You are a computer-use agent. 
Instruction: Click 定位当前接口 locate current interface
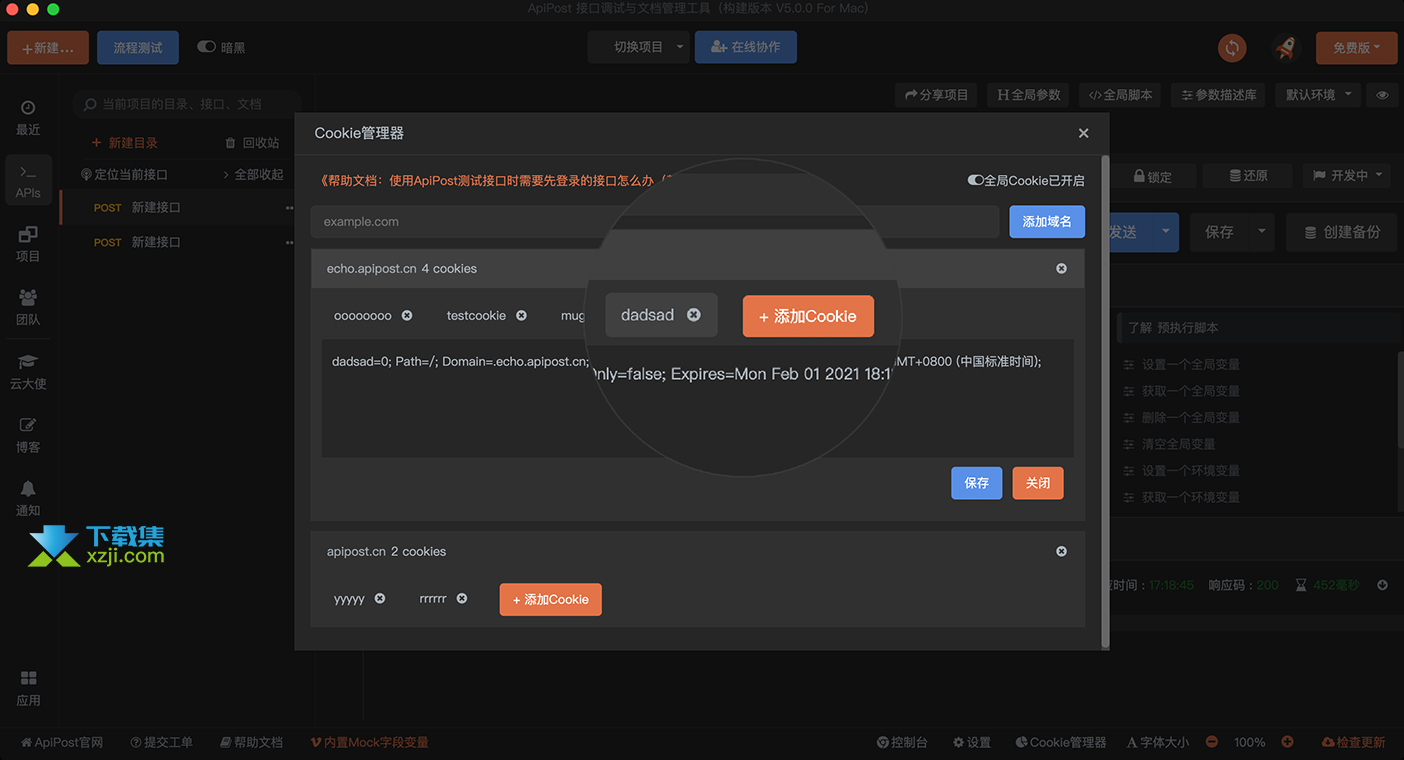tap(124, 174)
